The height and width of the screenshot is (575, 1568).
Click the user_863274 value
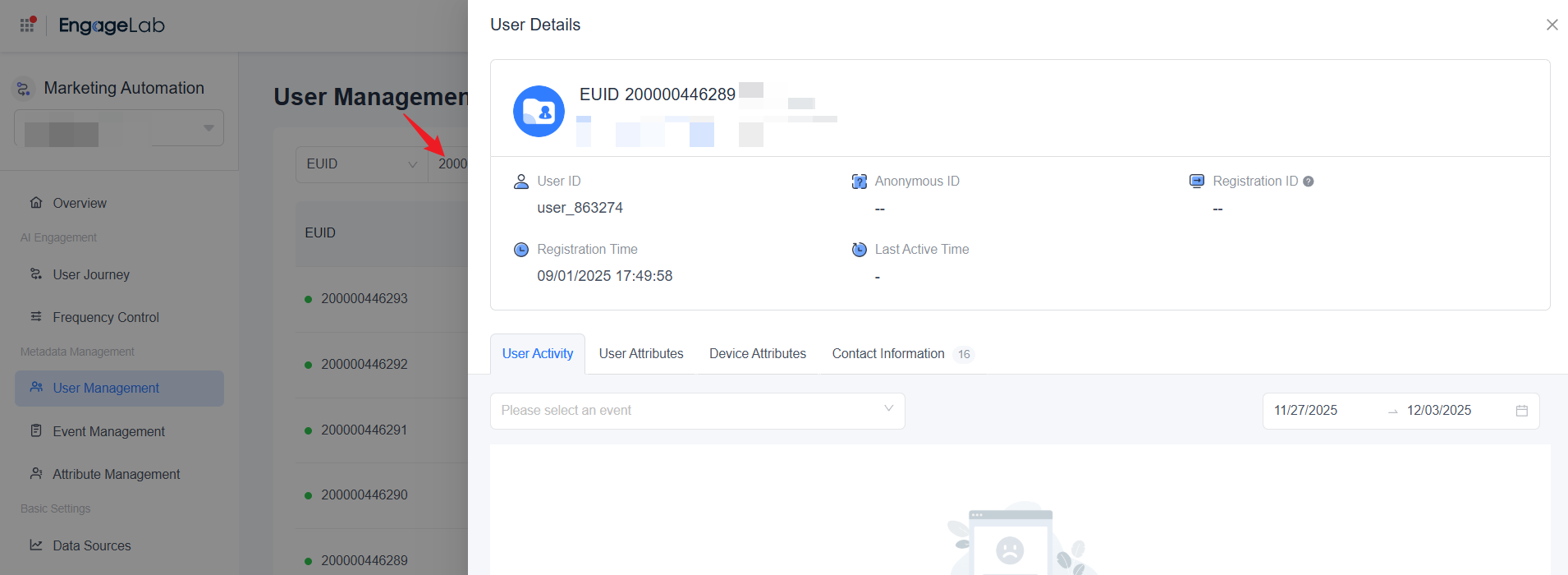pos(580,208)
